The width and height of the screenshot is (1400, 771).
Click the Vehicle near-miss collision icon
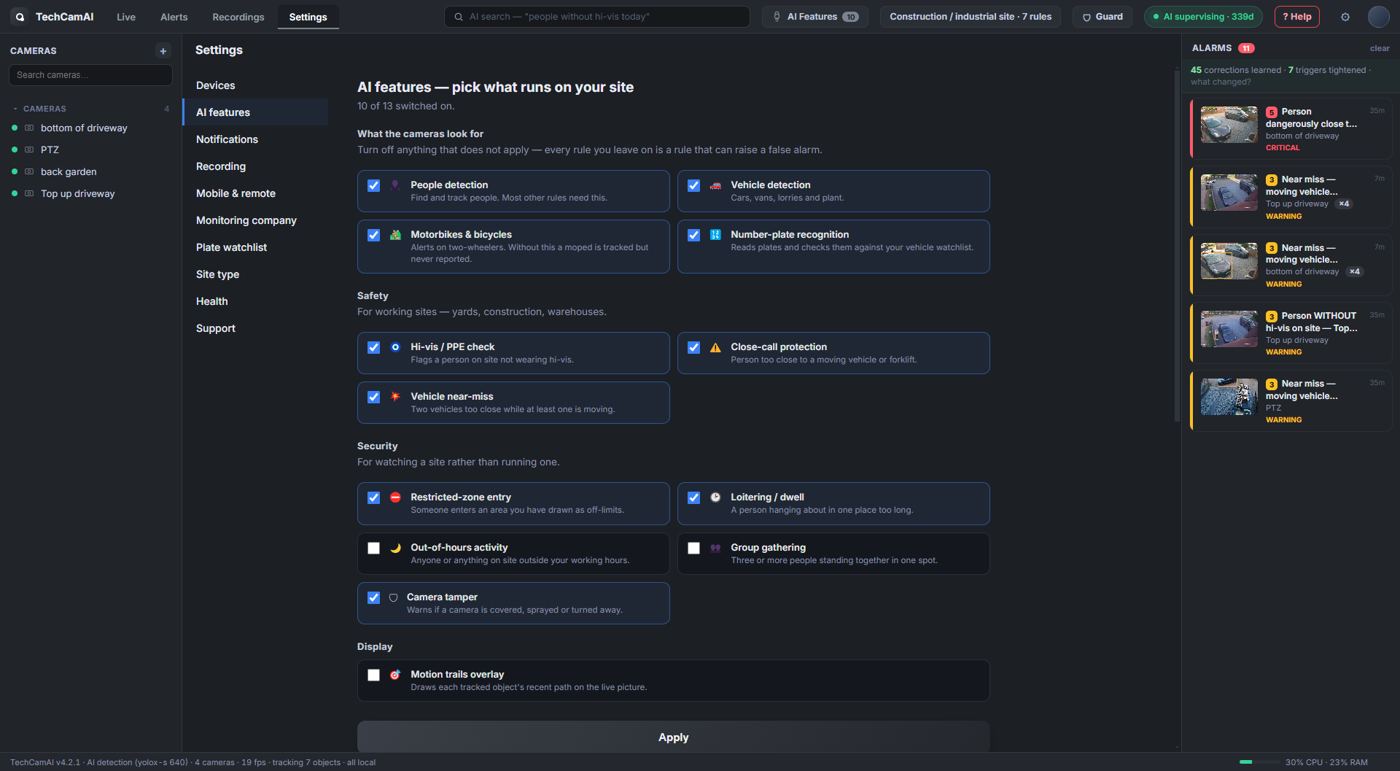coord(395,397)
